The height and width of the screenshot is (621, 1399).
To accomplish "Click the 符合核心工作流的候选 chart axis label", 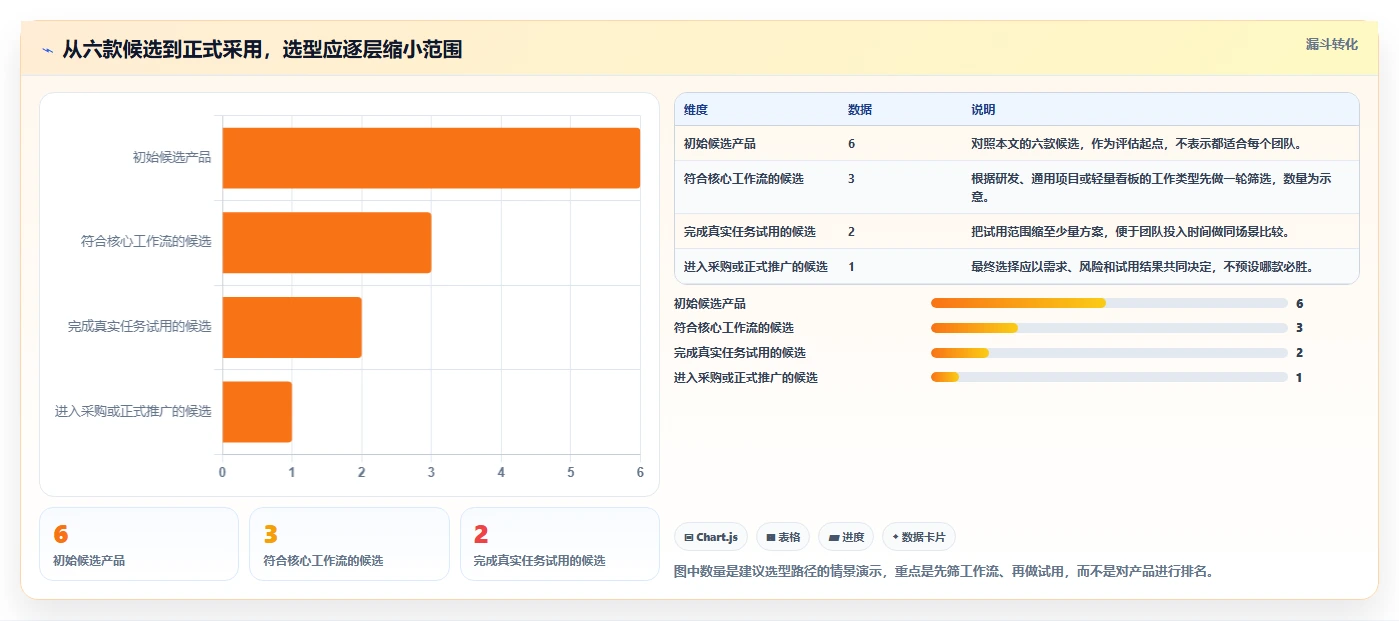I will coord(146,242).
